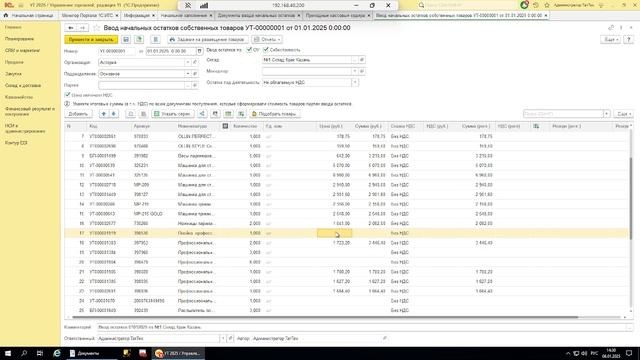Open favorites star icon in title bar
The height and width of the screenshot is (360, 640).
(x=547, y=5)
